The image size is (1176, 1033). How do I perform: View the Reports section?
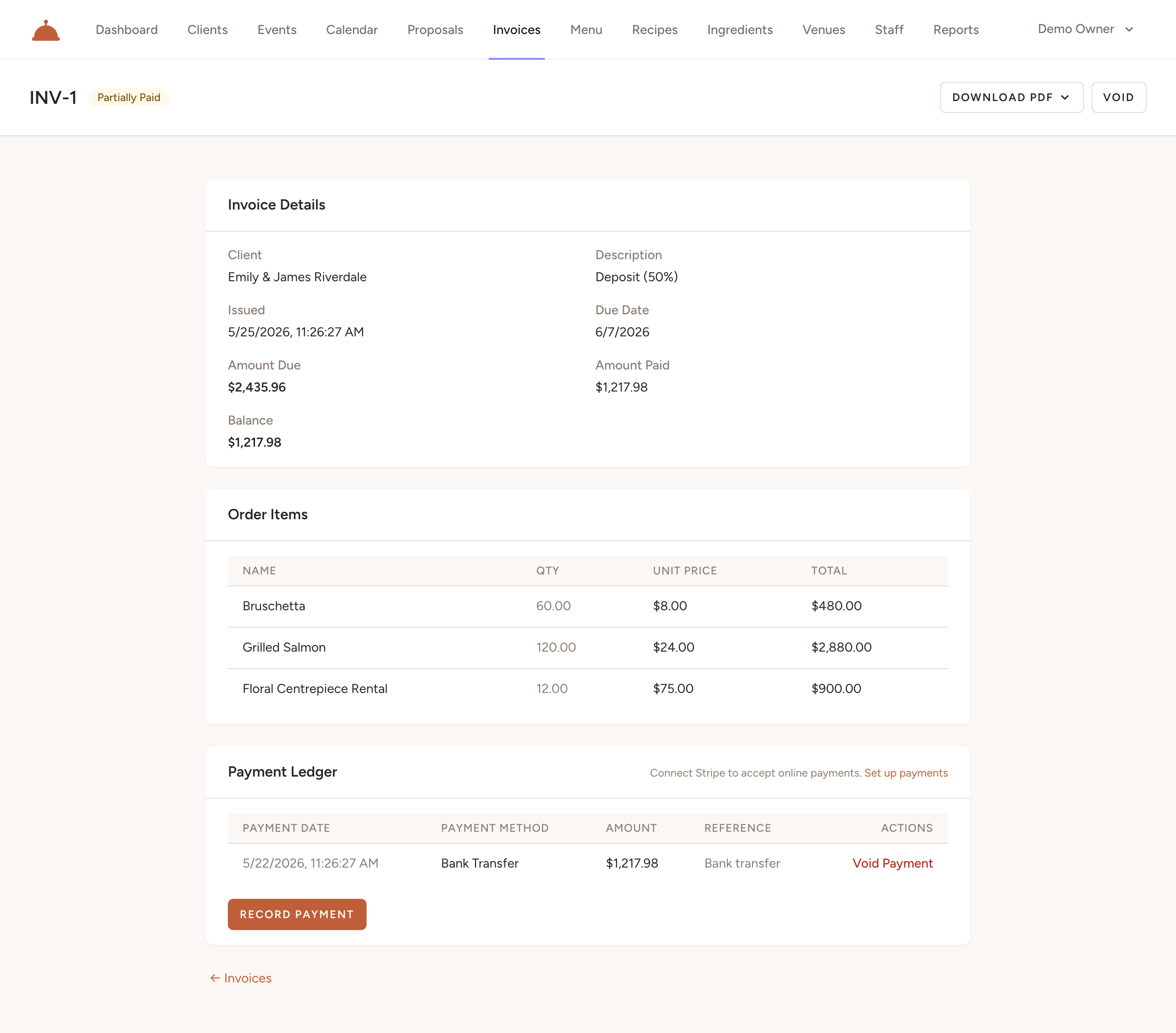tap(955, 29)
